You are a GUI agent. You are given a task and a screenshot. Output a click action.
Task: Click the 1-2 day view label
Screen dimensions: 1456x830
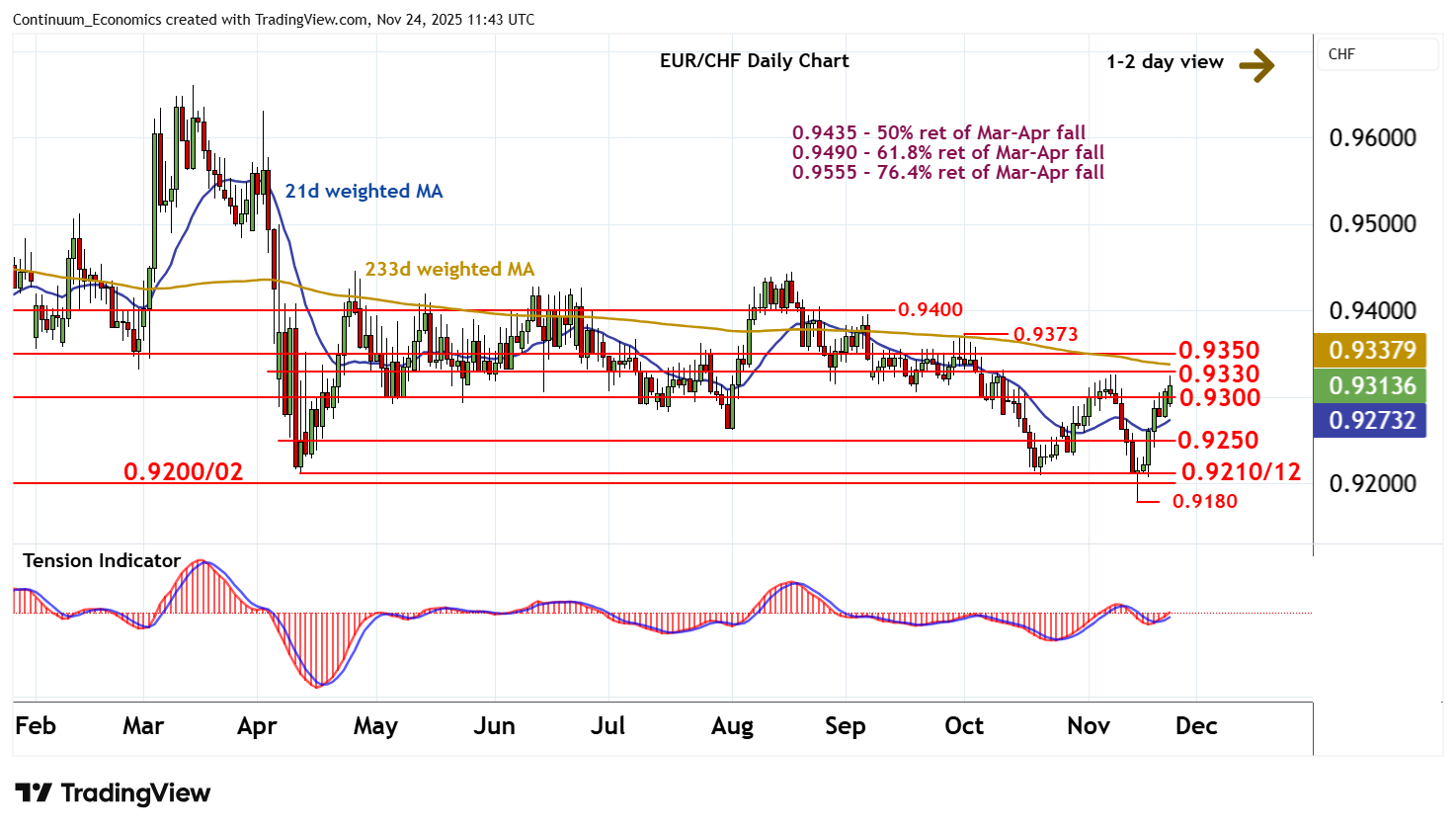(x=1165, y=62)
